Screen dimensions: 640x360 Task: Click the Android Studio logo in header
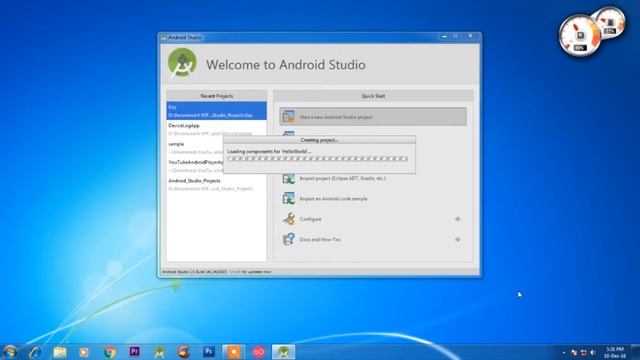pyautogui.click(x=182, y=62)
